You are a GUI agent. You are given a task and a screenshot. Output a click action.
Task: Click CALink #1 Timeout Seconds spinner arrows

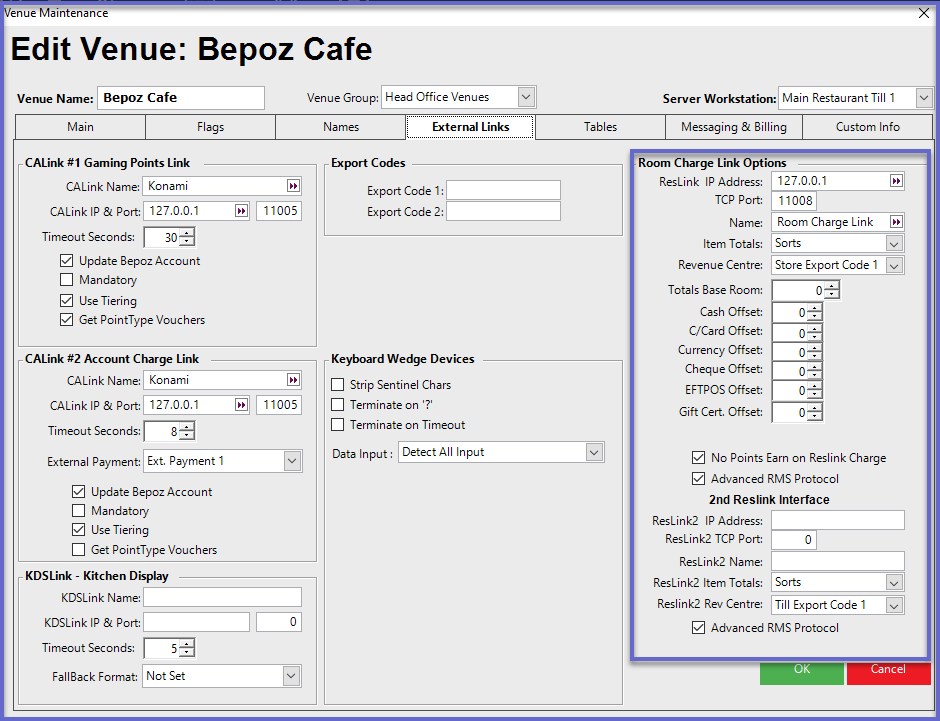click(187, 237)
